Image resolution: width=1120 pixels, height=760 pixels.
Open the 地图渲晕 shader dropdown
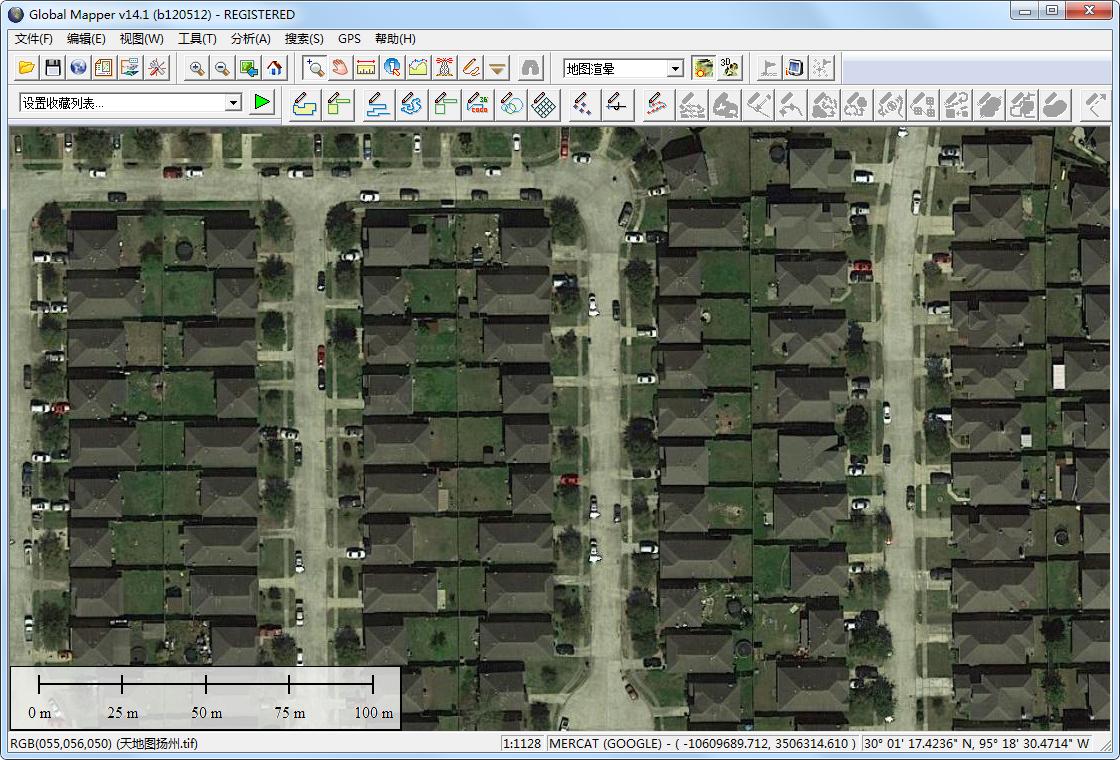676,69
